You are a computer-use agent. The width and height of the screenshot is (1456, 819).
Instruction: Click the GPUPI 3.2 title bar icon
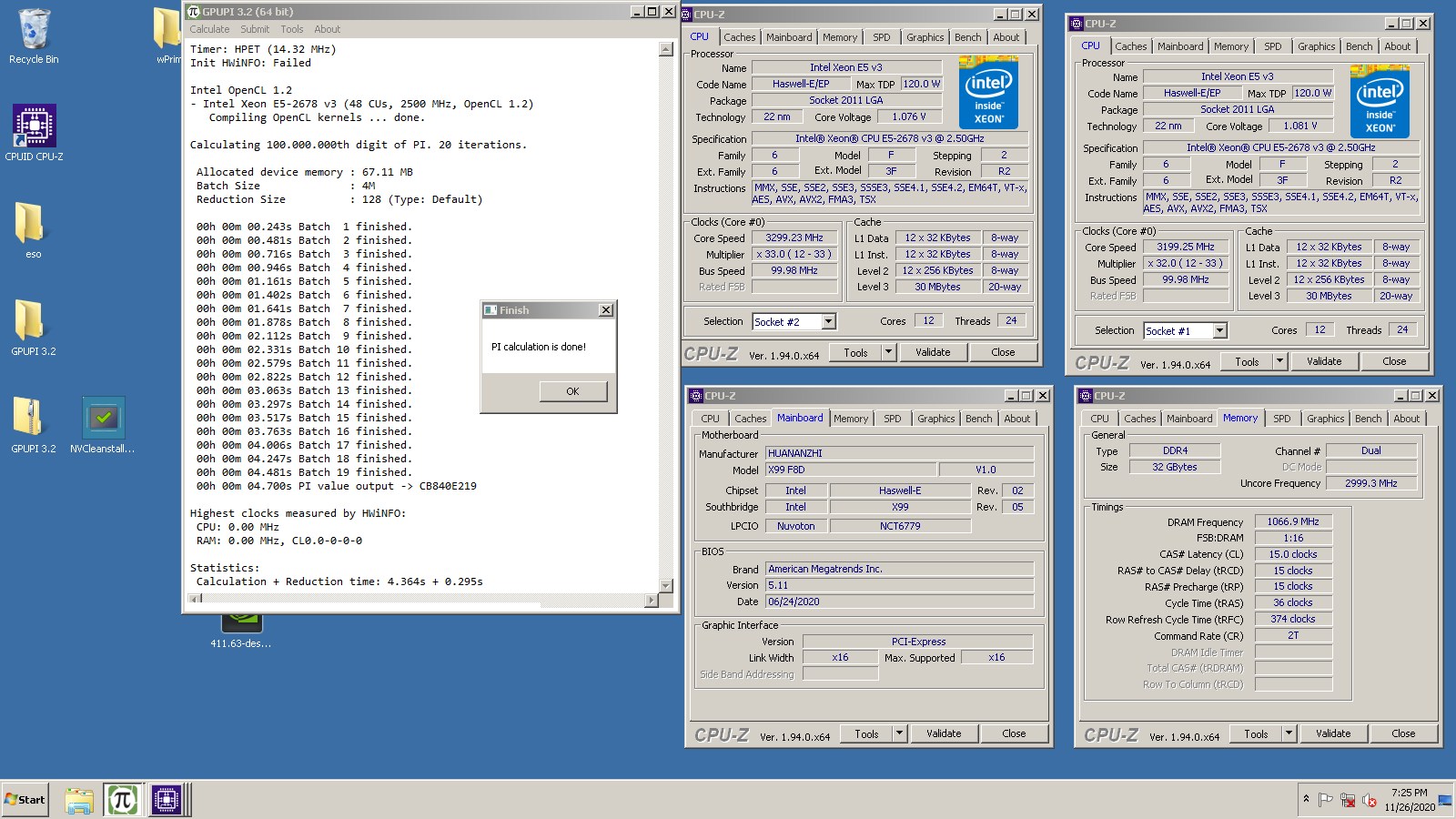[193, 12]
